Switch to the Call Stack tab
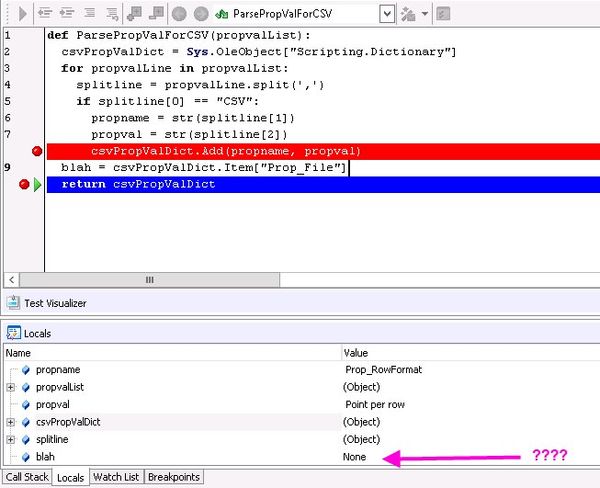 (26, 477)
